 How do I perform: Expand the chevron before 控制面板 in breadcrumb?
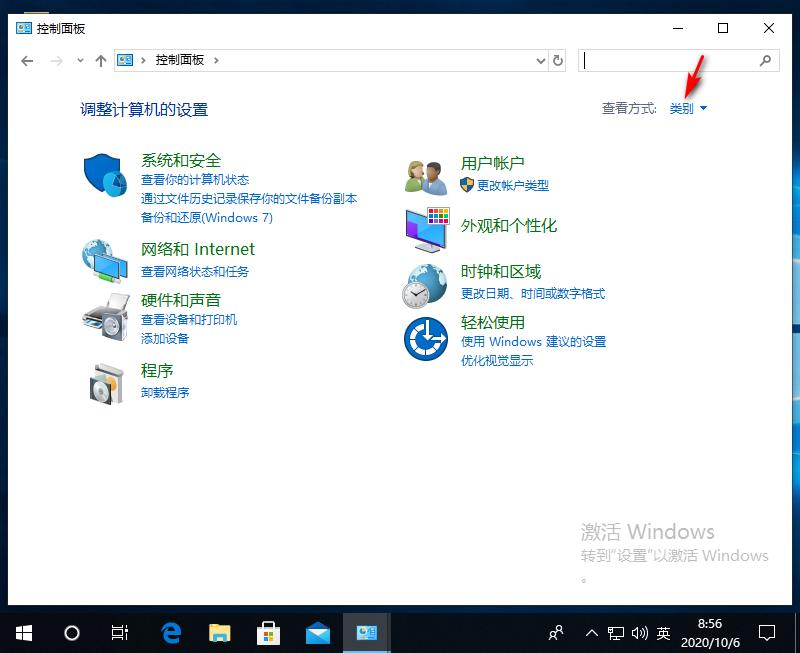[143, 61]
